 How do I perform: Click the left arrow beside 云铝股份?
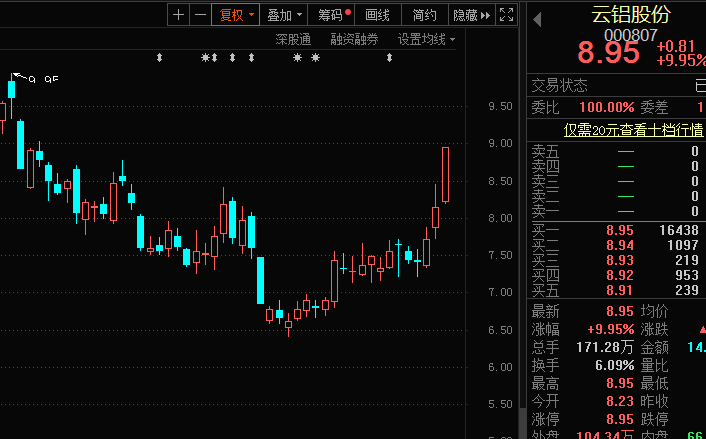(x=537, y=18)
